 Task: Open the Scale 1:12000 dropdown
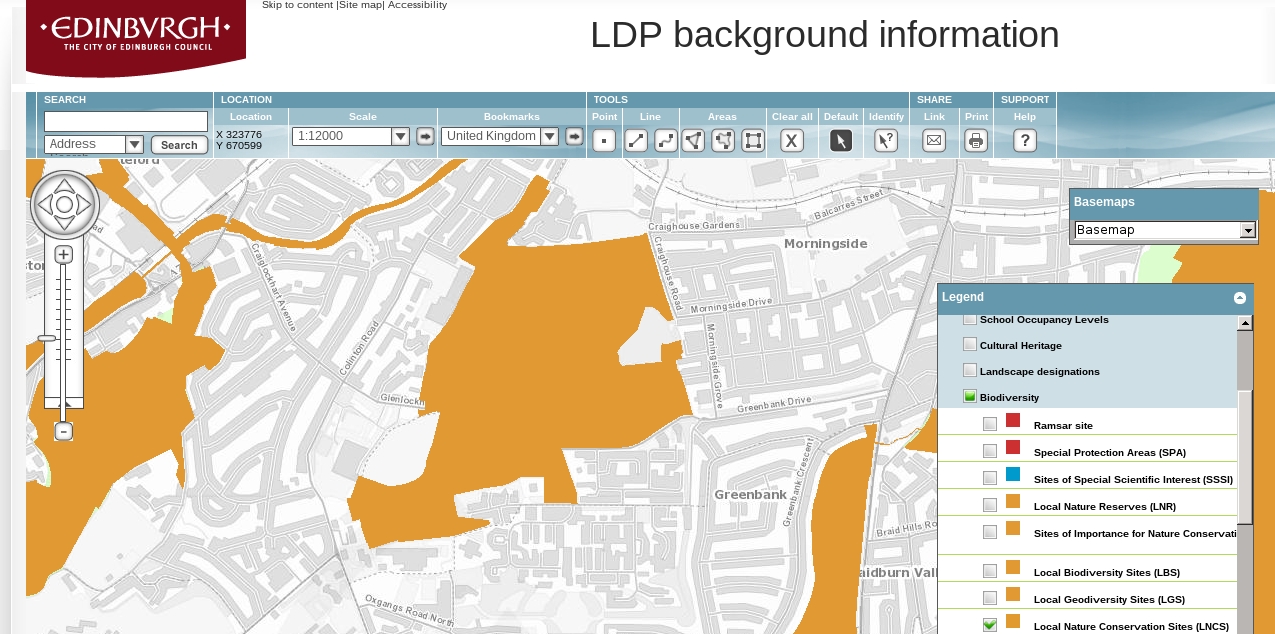click(400, 137)
